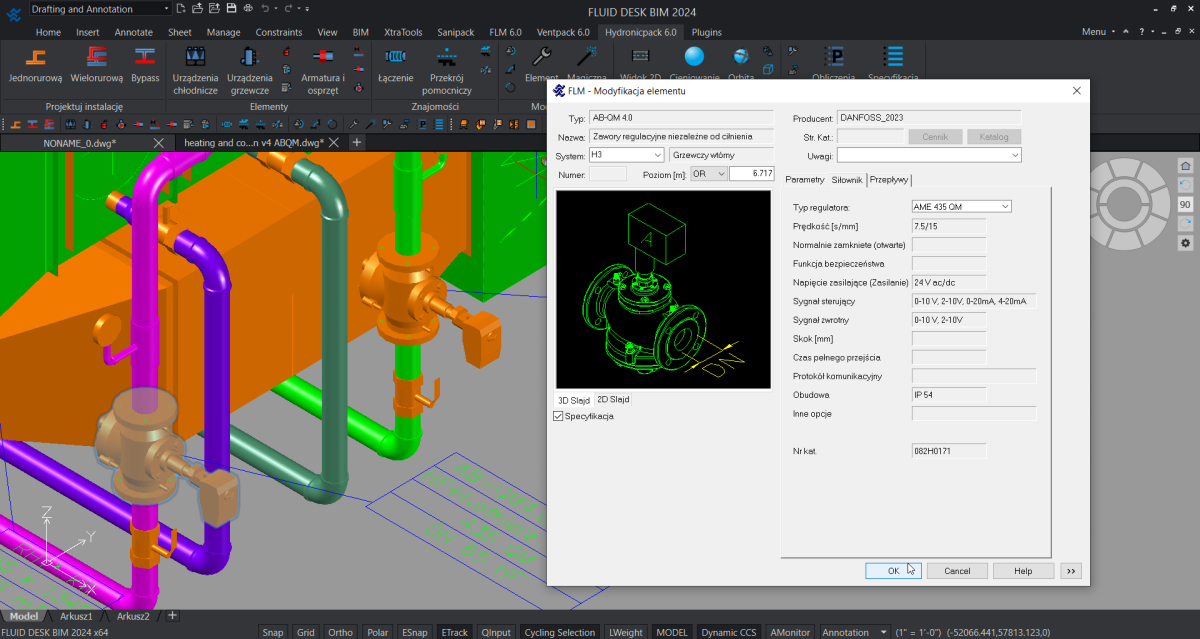This screenshot has height=639, width=1200.
Task: Click the Cancel button
Action: [x=956, y=571]
